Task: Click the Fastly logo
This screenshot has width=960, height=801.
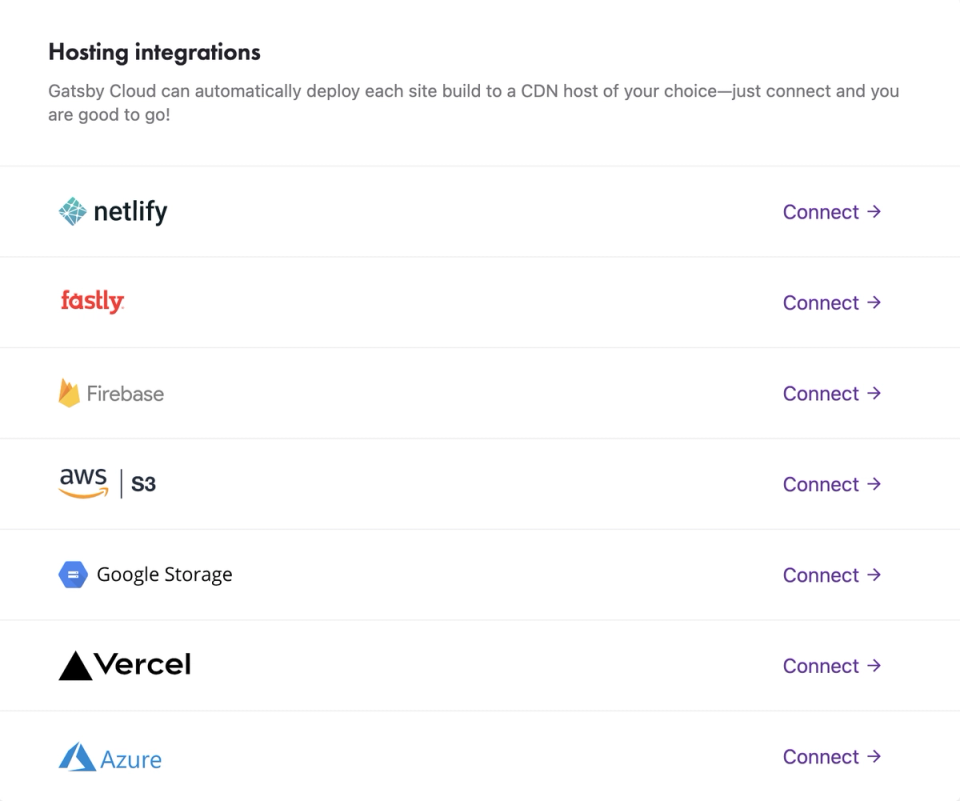Action: (92, 301)
